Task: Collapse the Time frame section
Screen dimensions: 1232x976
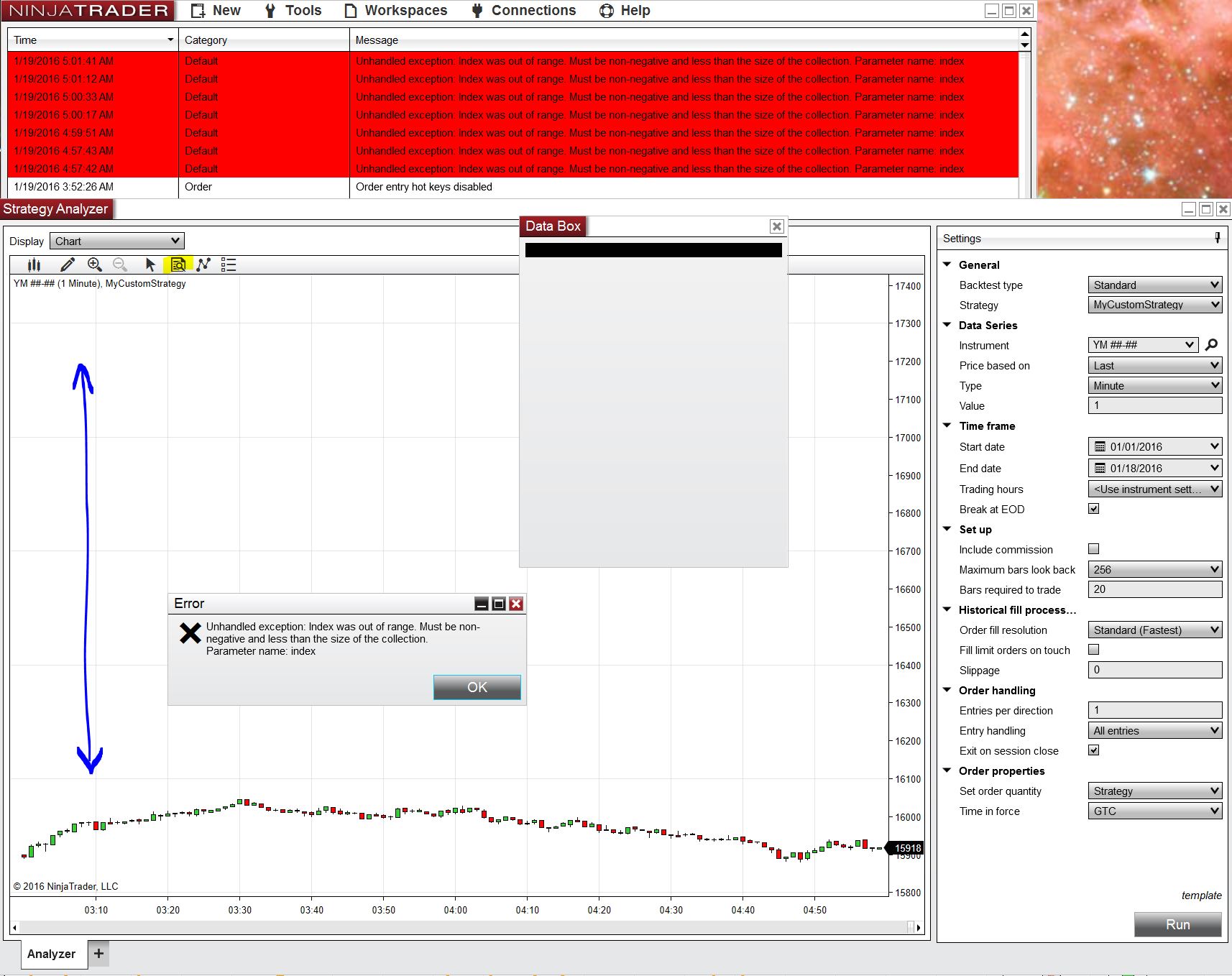Action: [x=947, y=425]
